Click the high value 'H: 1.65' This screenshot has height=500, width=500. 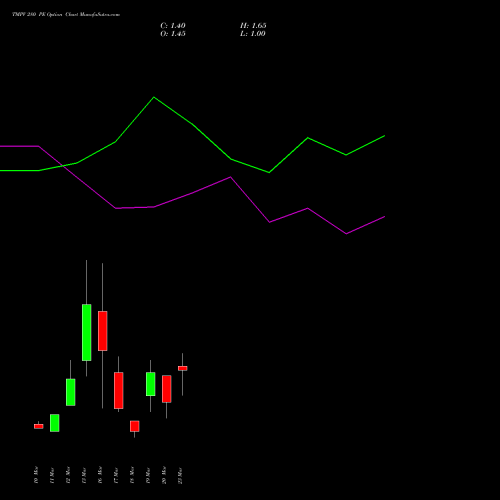pyautogui.click(x=253, y=26)
